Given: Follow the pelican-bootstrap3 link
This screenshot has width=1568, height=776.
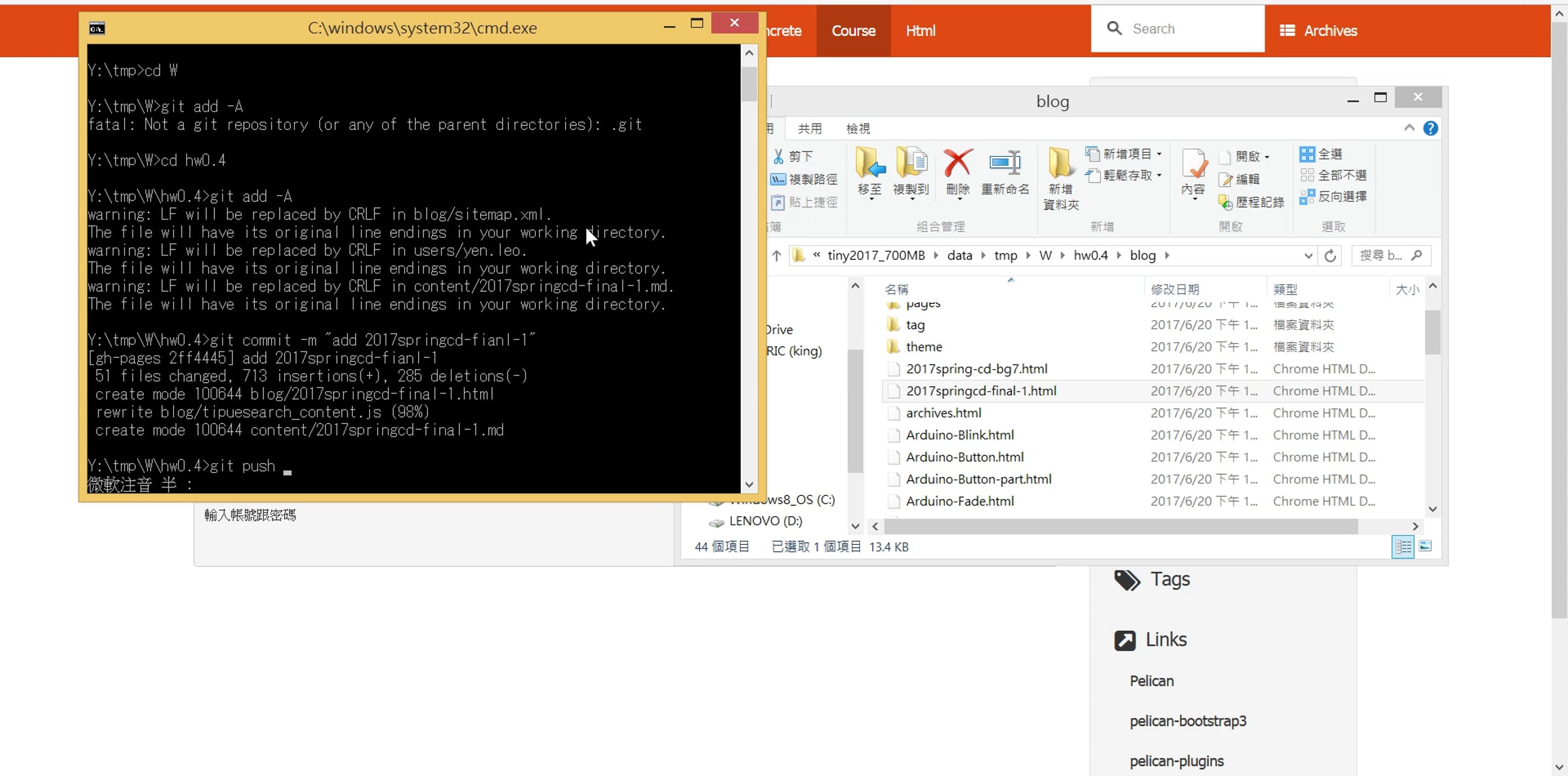Looking at the screenshot, I should click(x=1188, y=721).
